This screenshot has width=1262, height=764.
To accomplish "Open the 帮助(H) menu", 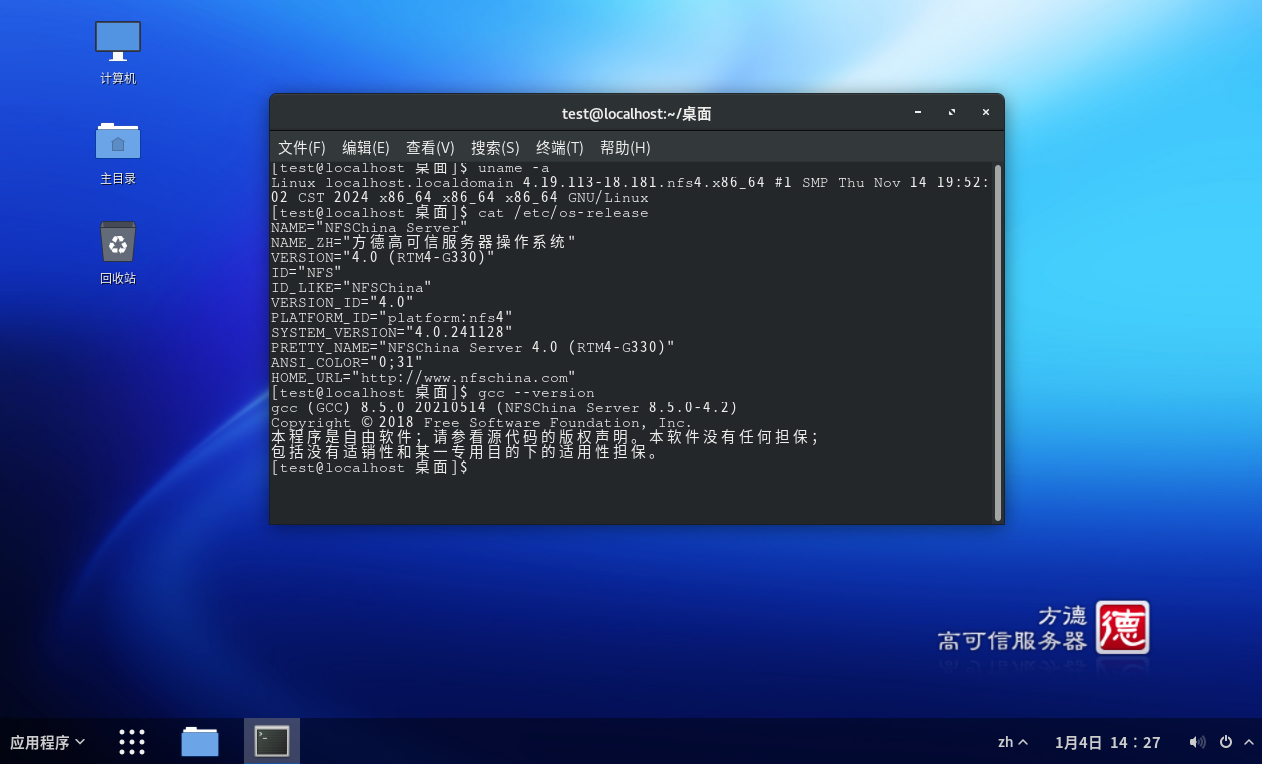I will (625, 147).
